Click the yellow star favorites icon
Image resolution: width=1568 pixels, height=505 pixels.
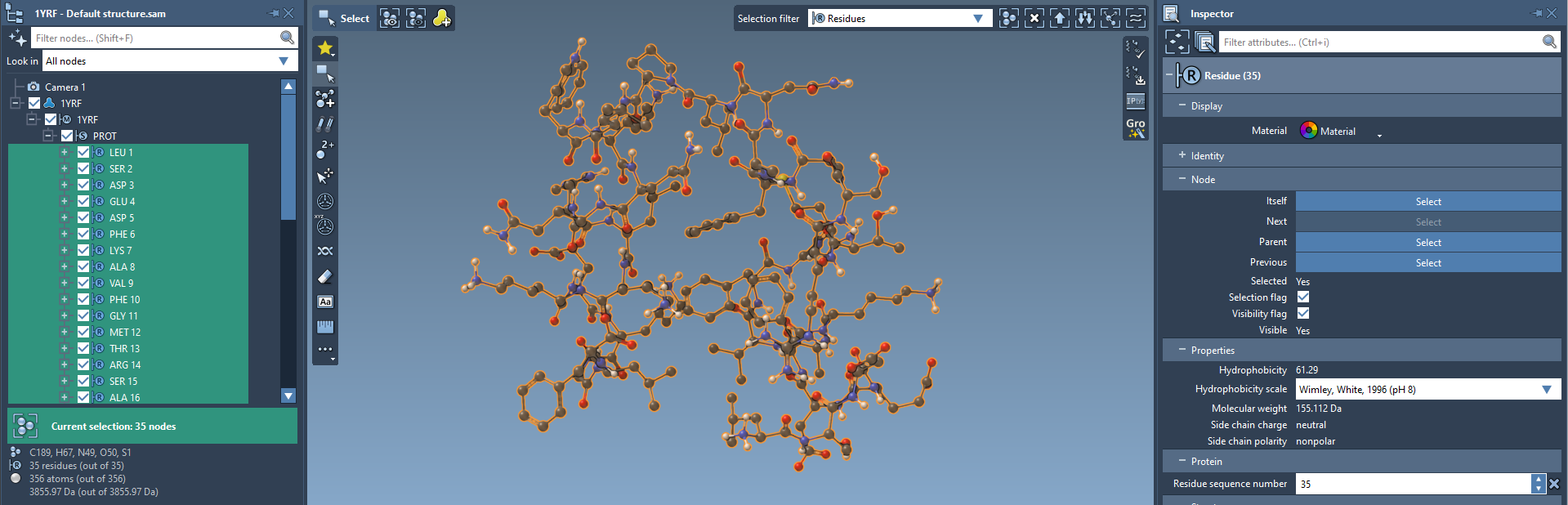point(325,48)
